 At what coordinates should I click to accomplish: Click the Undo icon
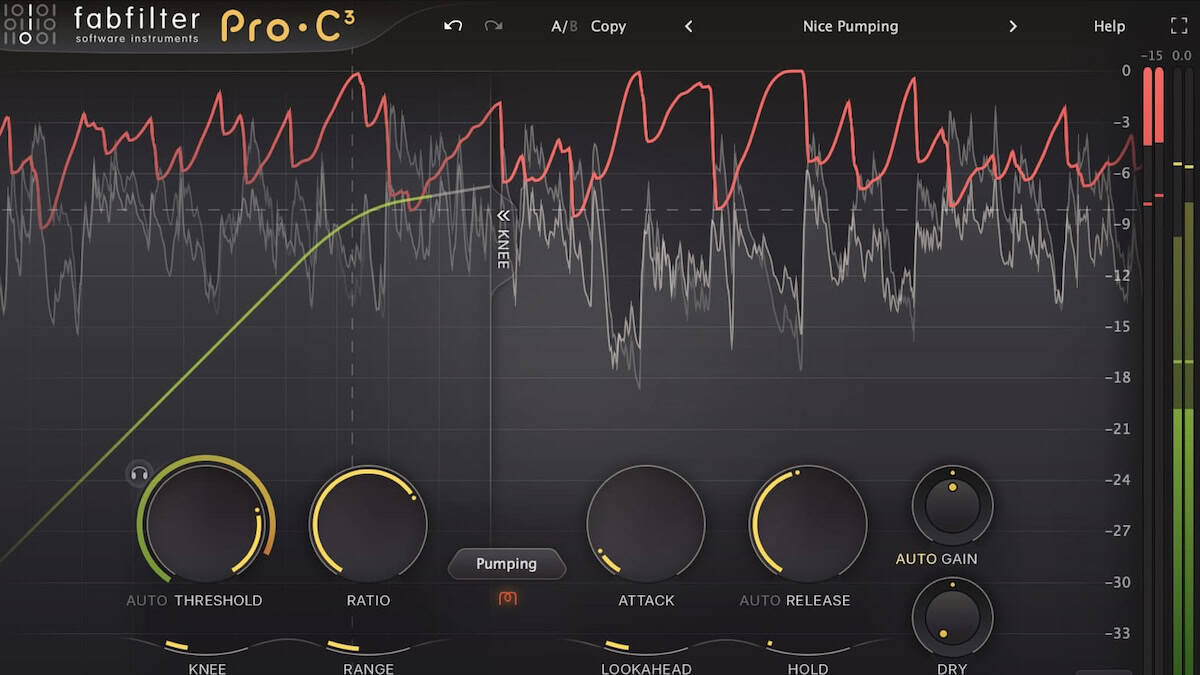tap(452, 26)
